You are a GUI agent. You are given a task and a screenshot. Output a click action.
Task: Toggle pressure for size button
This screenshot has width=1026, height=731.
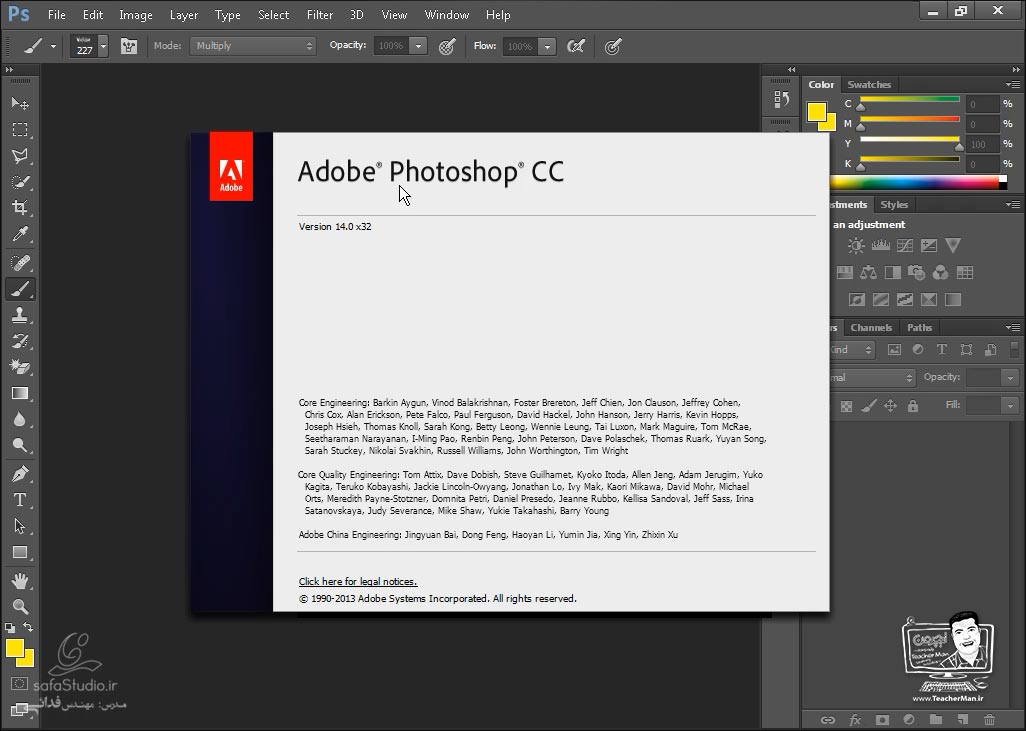[612, 46]
